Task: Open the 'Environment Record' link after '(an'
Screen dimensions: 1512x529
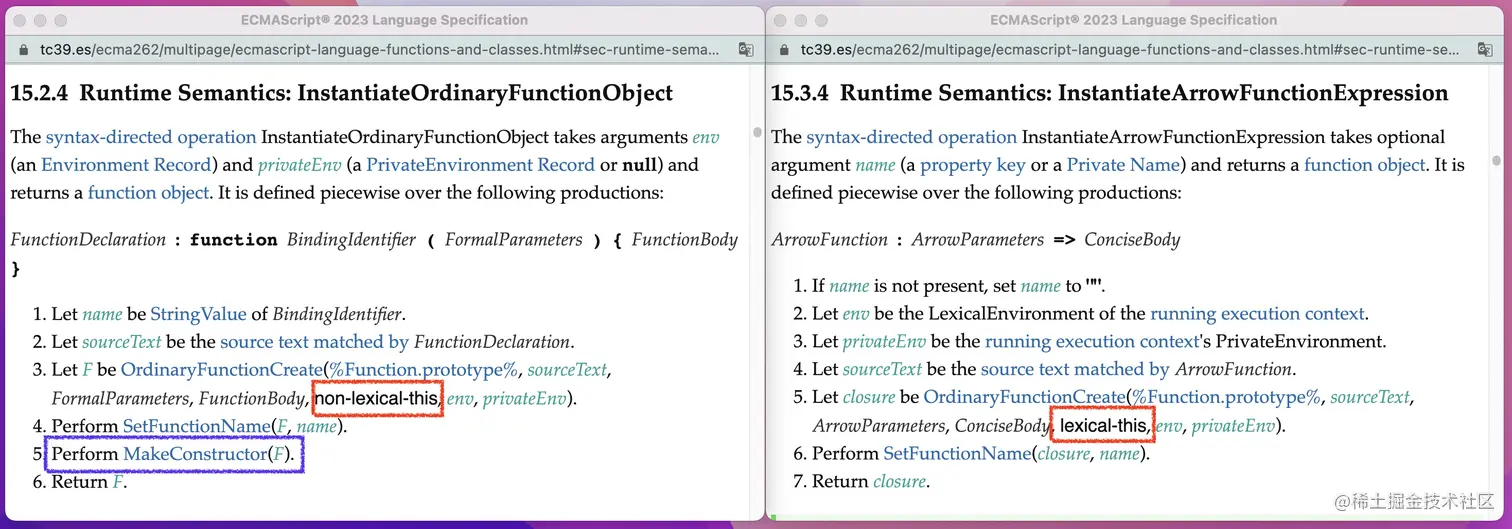Action: (x=126, y=165)
